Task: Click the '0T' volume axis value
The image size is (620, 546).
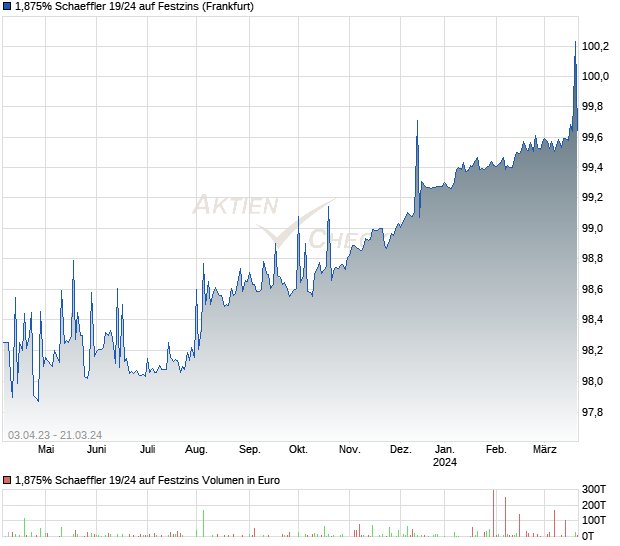Action: pyautogui.click(x=588, y=536)
